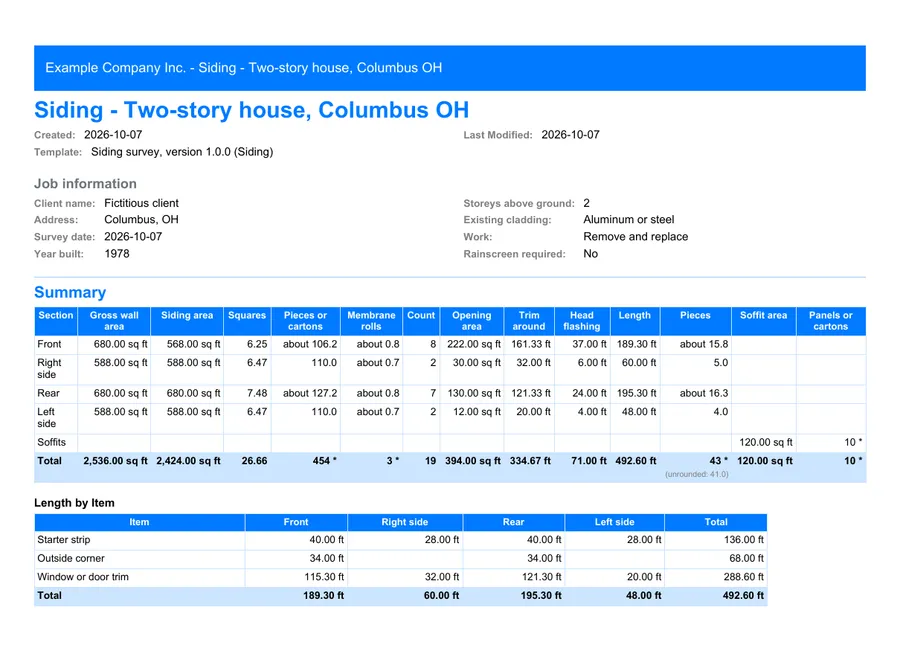This screenshot has width=900, height=651.
Task: Click the 'Item' column header
Action: [139, 522]
